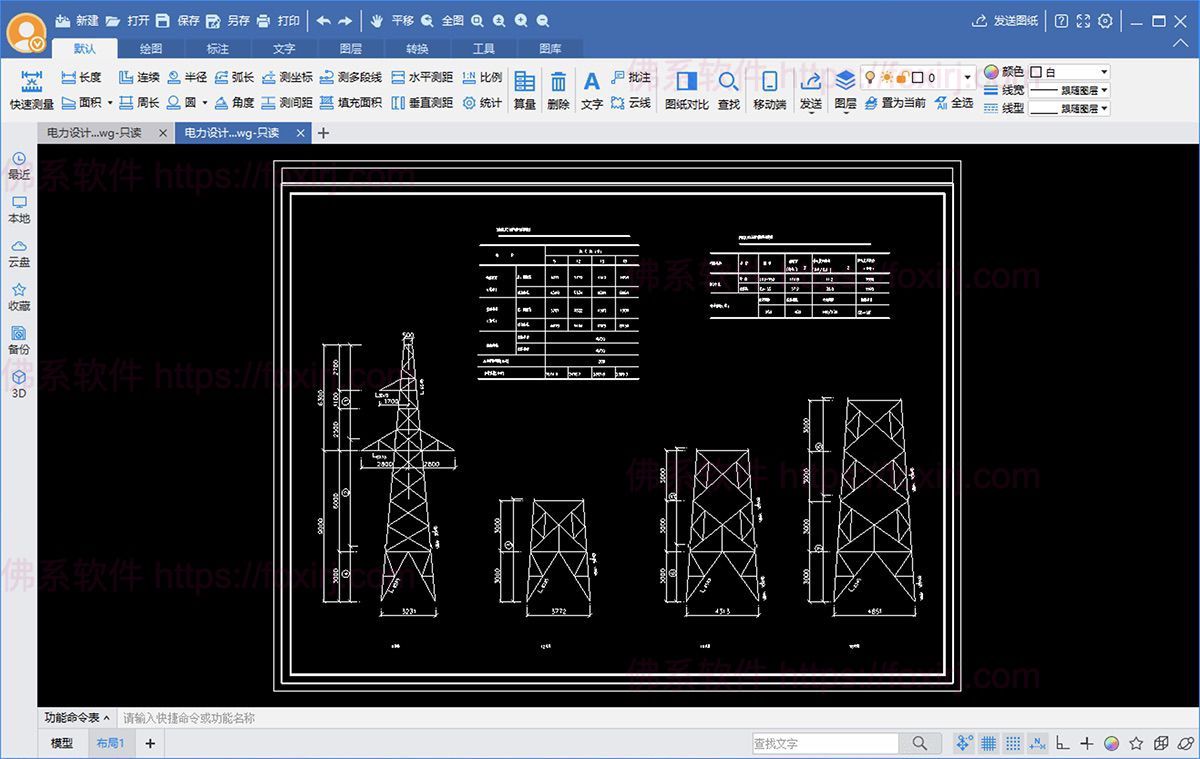This screenshot has height=759, width=1200.
Task: Expand the layer selector dropdown showing 0
Action: pyautogui.click(x=967, y=77)
